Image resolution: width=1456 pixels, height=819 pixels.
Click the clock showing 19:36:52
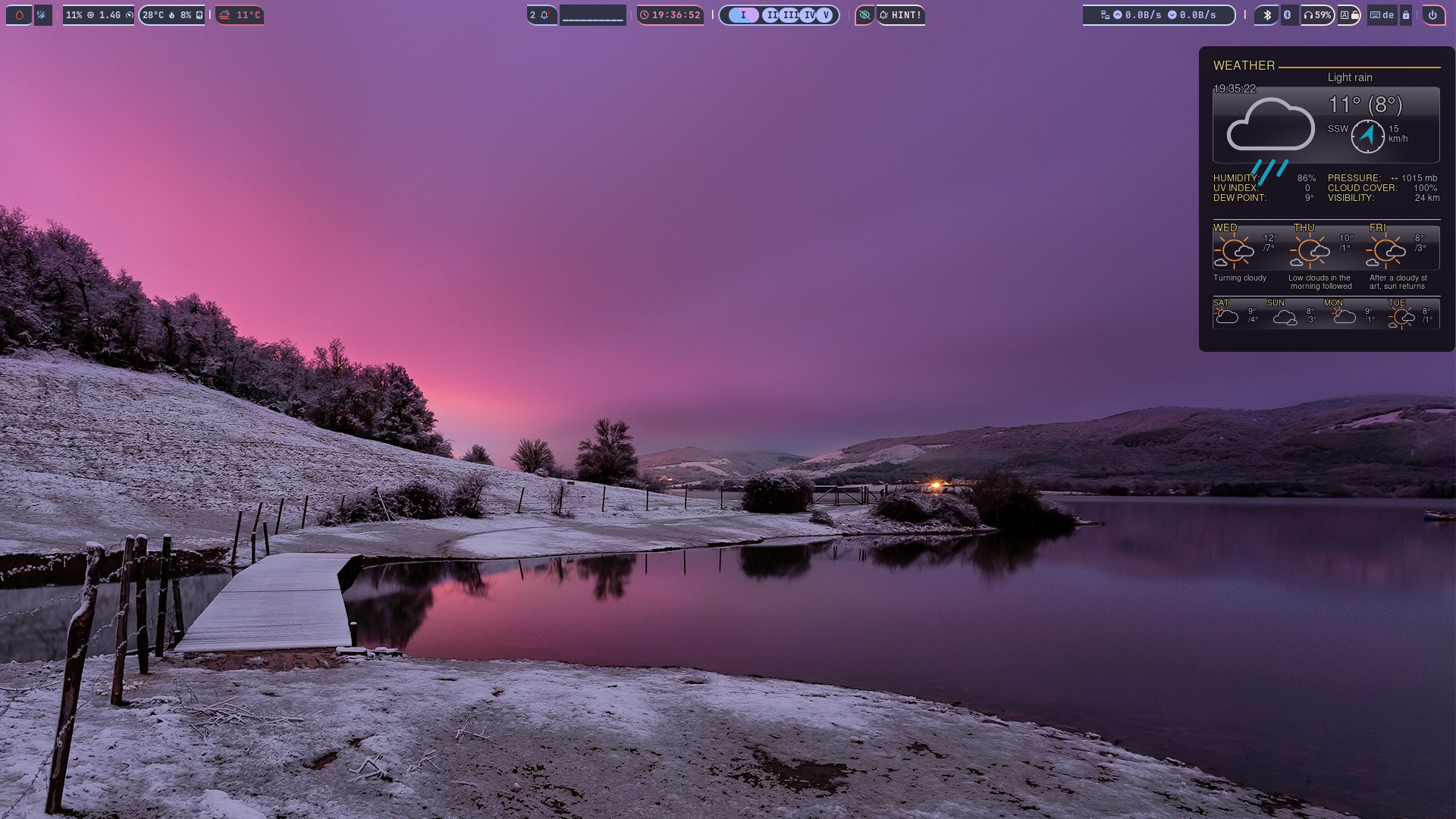(x=670, y=15)
